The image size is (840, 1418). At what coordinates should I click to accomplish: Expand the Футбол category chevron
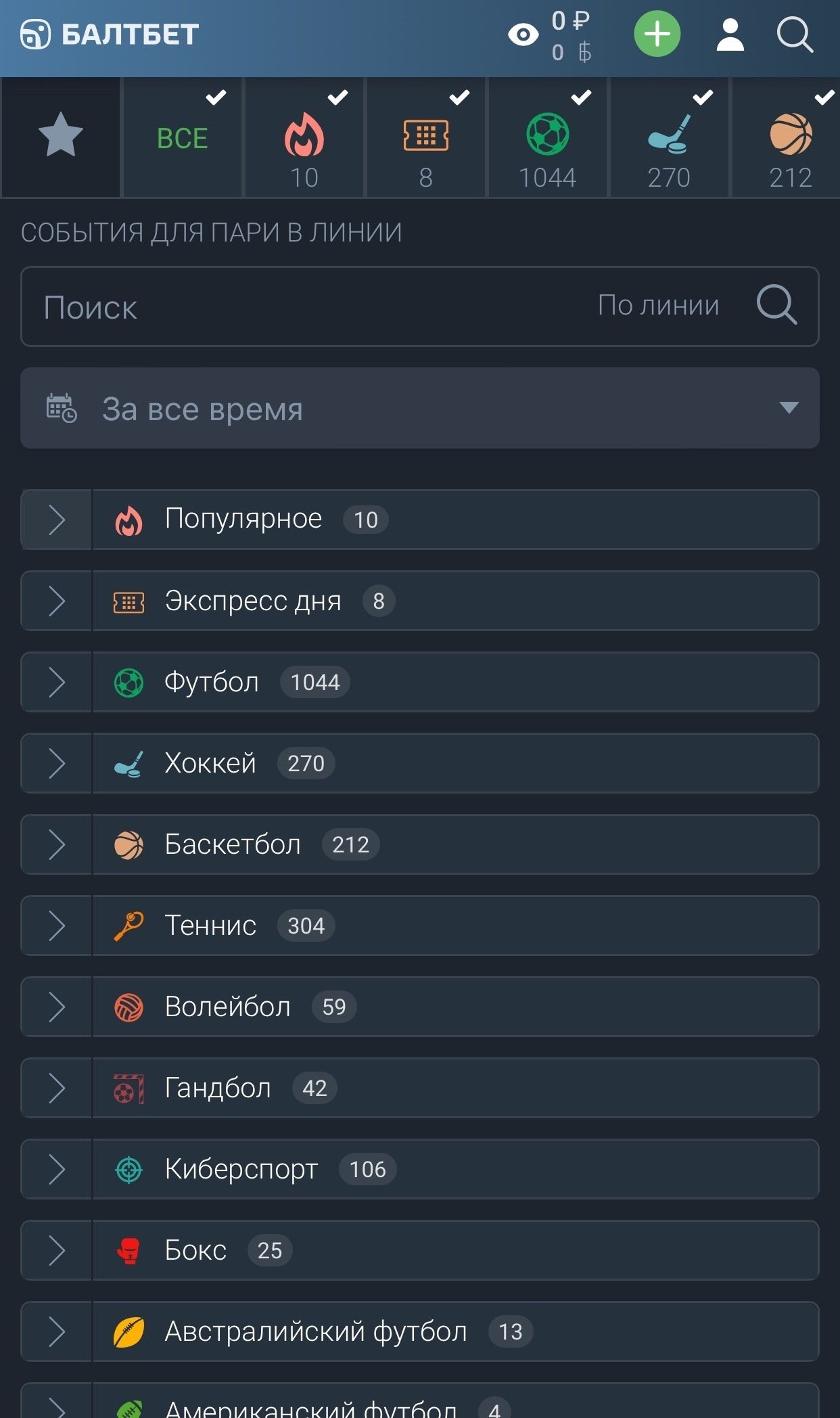pos(57,682)
